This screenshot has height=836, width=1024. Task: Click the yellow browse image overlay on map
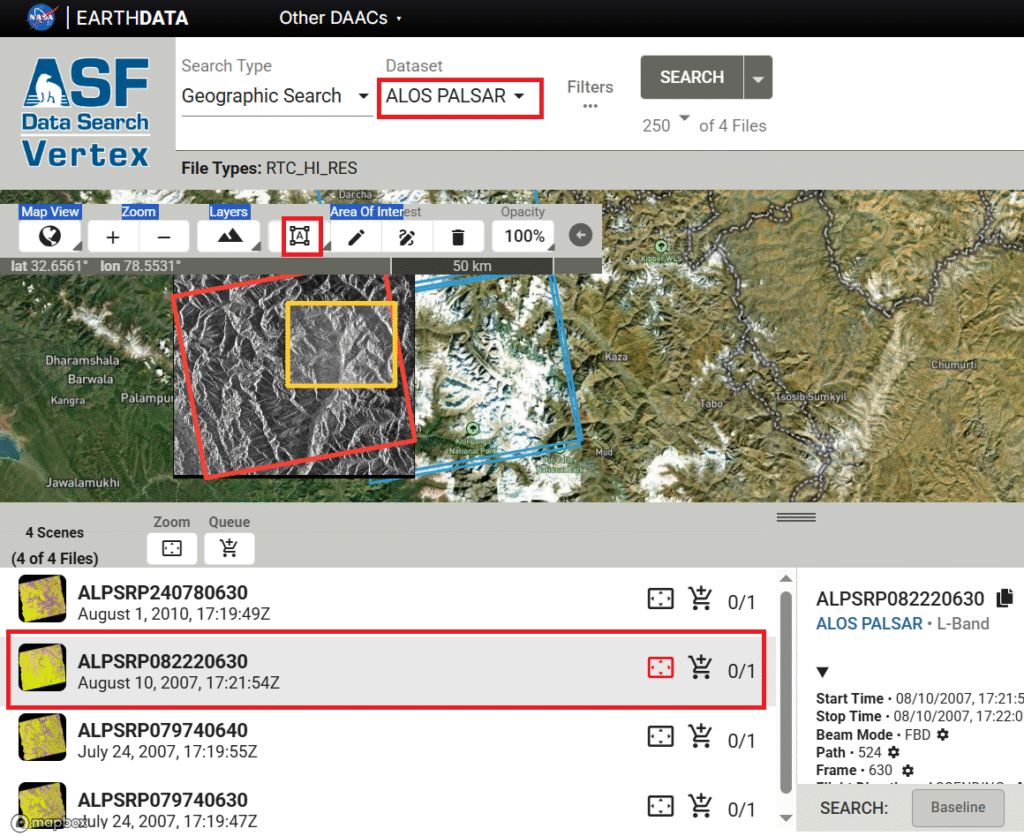point(341,344)
